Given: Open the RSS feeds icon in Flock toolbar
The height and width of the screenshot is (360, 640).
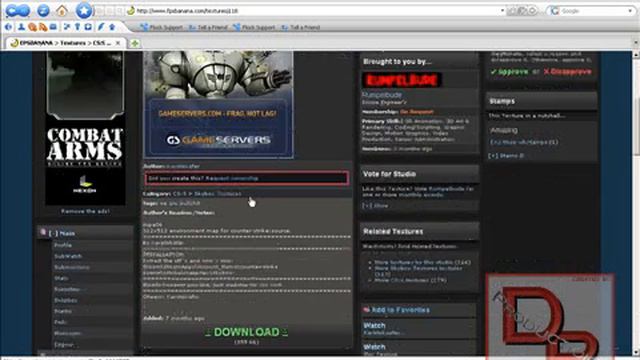Looking at the screenshot, I should tap(43, 27).
